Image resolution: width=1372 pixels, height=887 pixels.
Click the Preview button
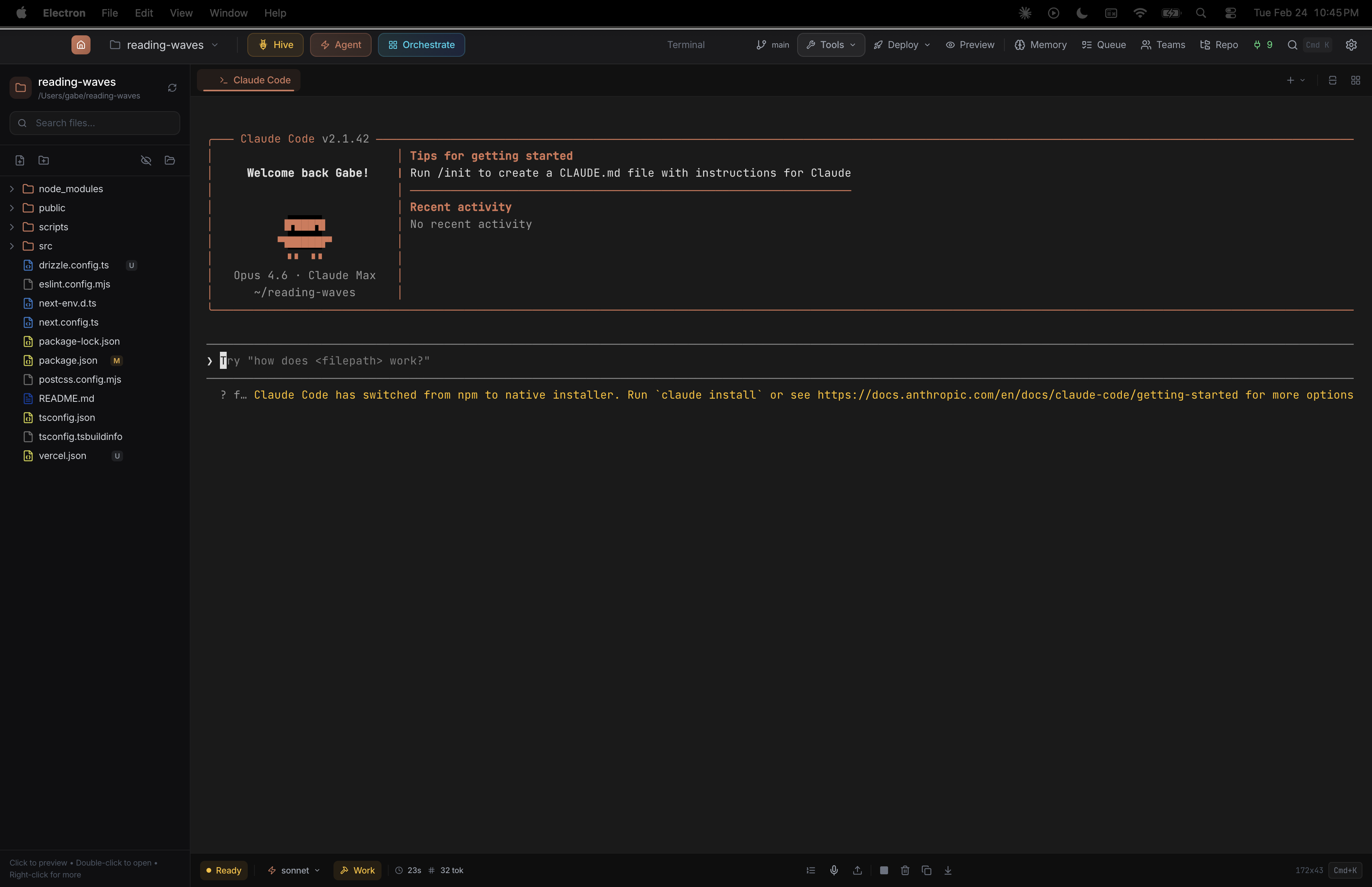click(969, 44)
